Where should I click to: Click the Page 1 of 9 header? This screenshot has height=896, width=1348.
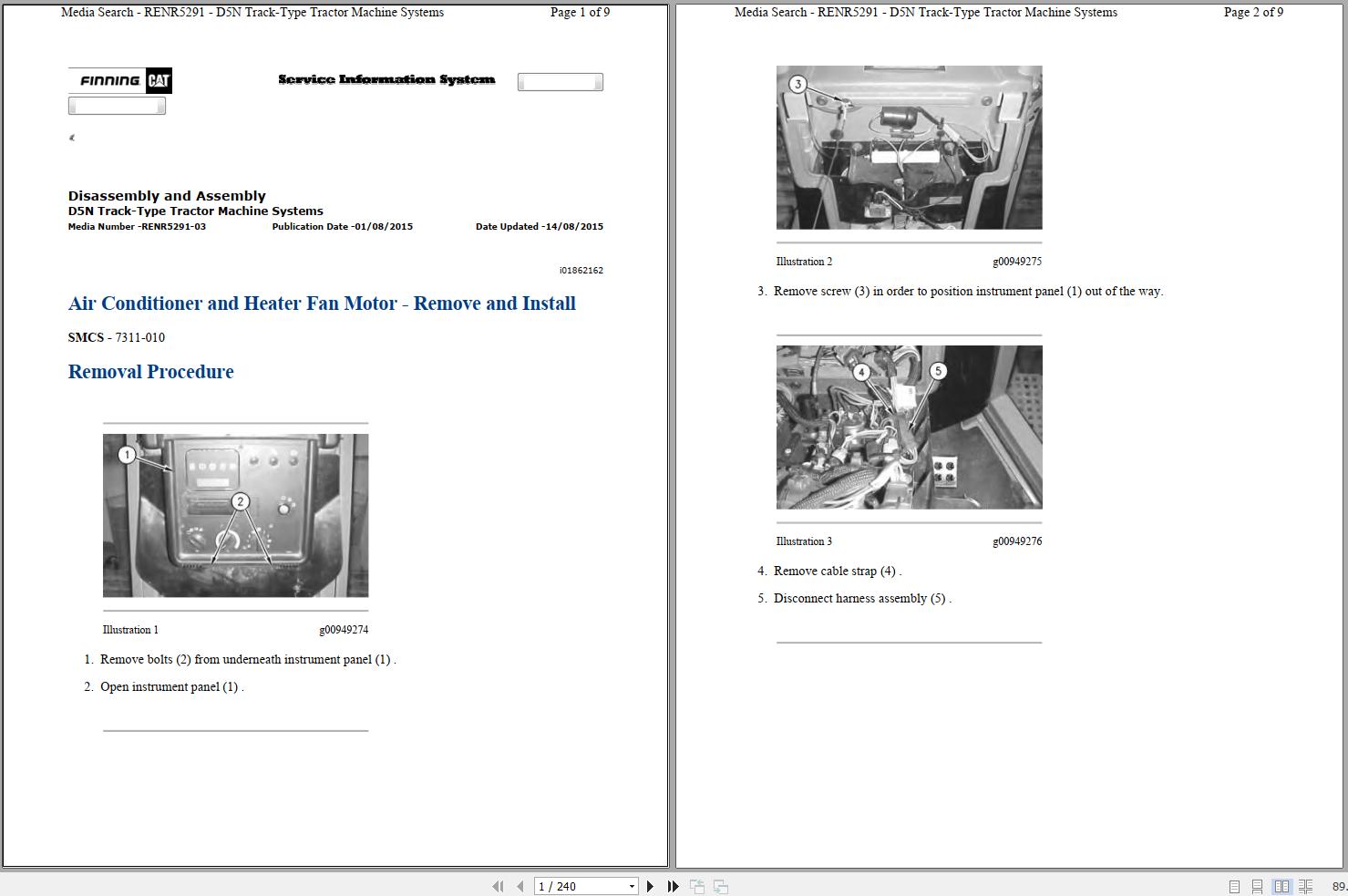pyautogui.click(x=581, y=13)
